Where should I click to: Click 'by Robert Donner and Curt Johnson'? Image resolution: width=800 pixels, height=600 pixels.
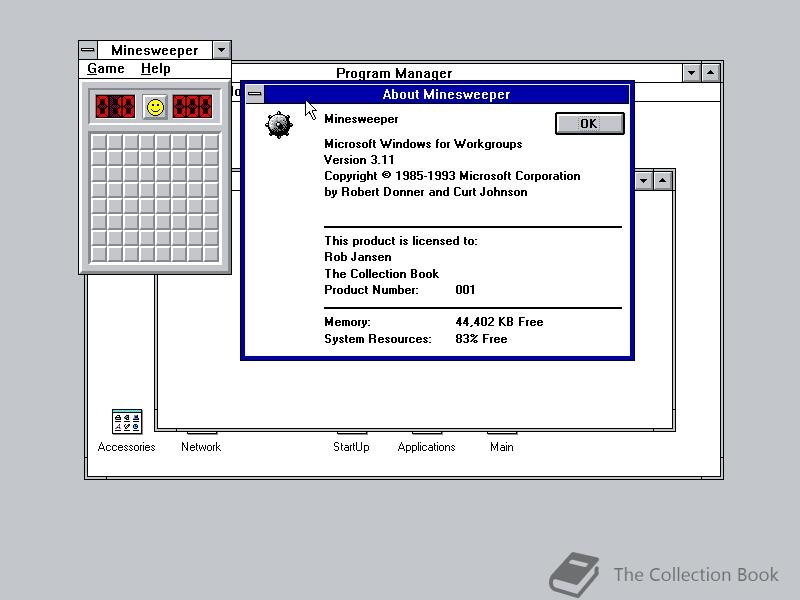[426, 192]
